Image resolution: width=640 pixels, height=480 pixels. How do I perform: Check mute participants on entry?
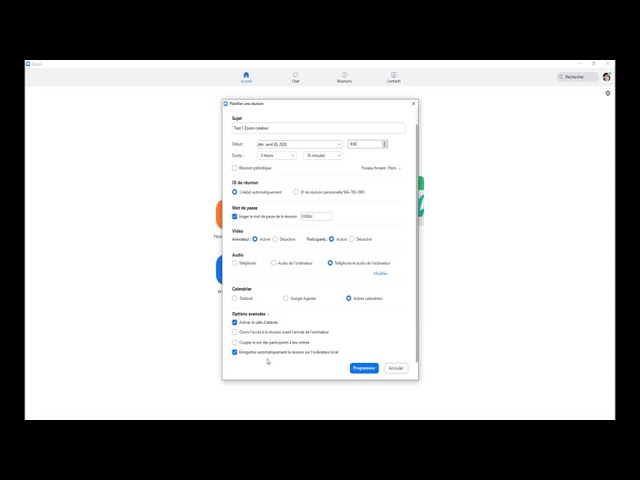(x=235, y=342)
